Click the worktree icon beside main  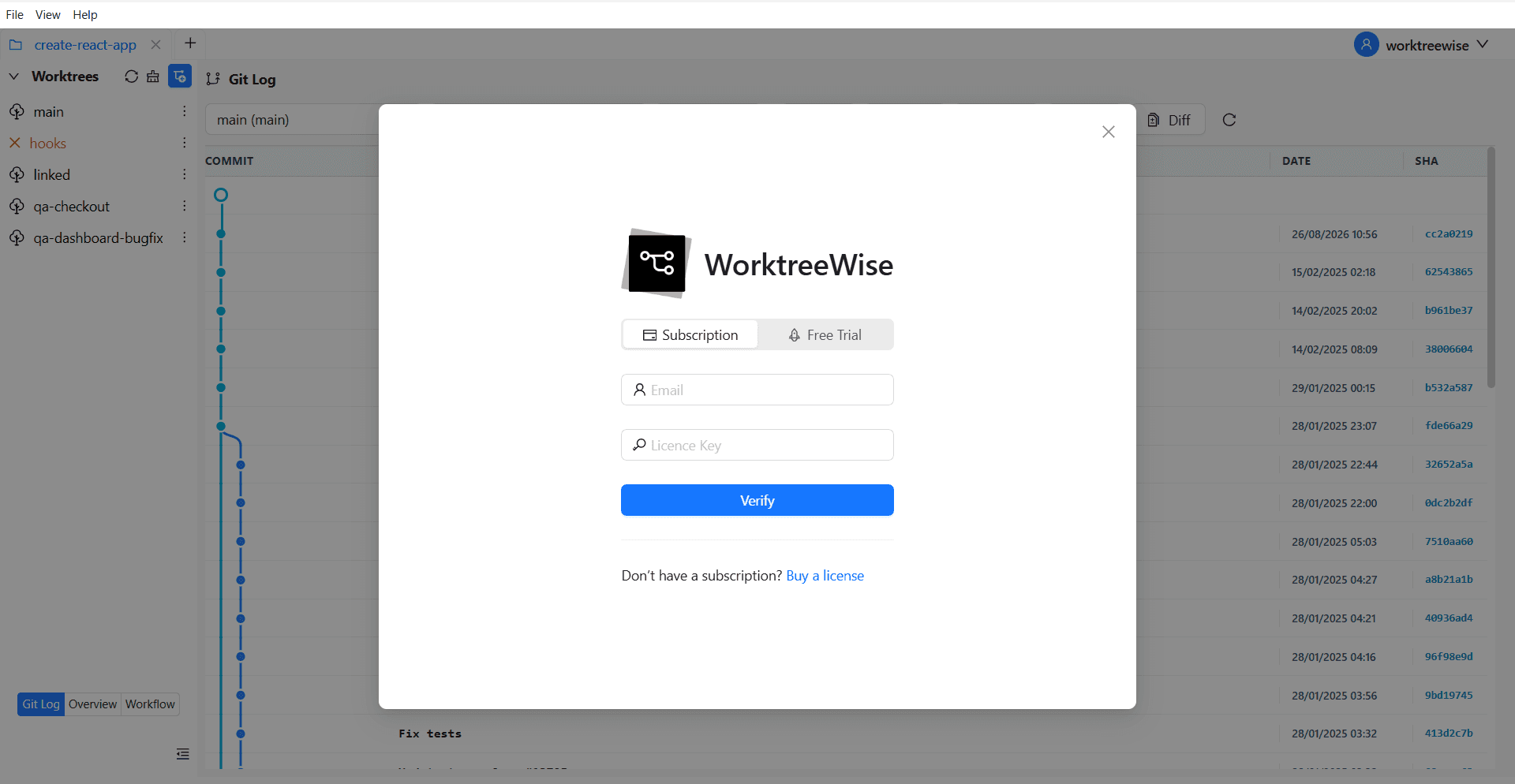[x=17, y=112]
